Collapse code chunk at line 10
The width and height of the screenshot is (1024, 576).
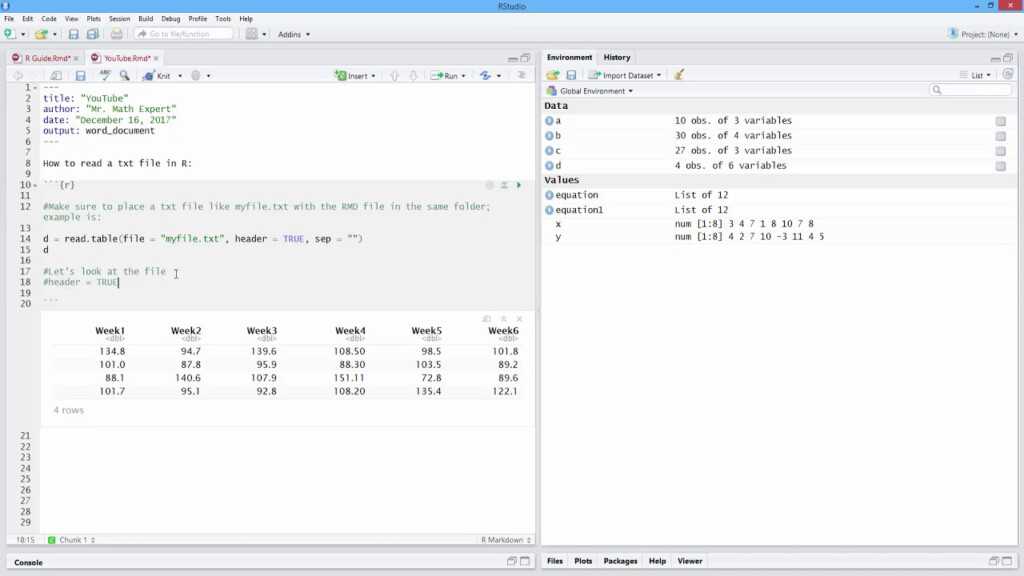point(35,185)
